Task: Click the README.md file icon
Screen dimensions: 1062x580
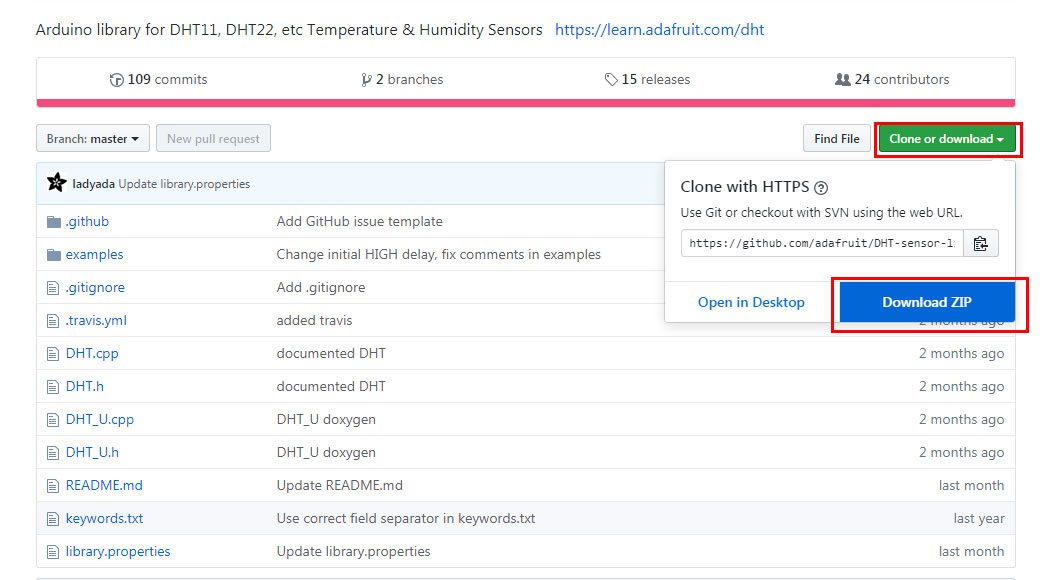Action: pos(54,486)
